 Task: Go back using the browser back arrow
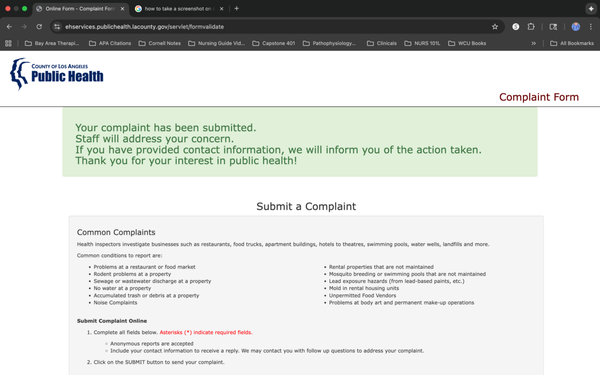click(9, 27)
